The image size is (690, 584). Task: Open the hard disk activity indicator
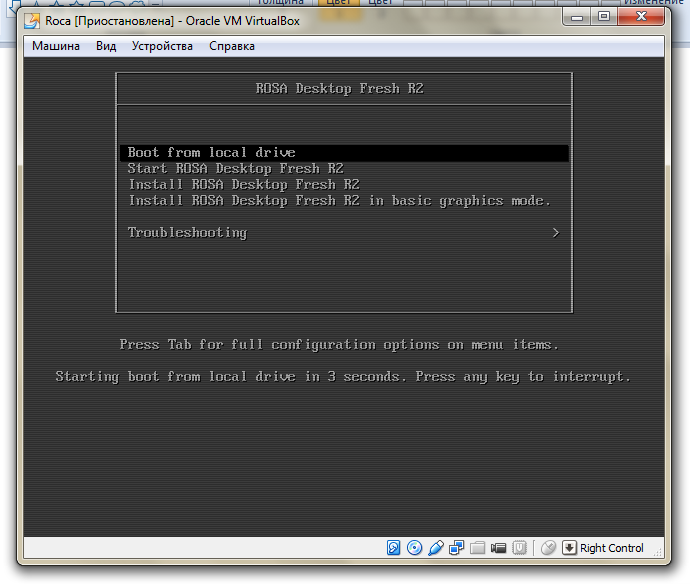point(393,548)
